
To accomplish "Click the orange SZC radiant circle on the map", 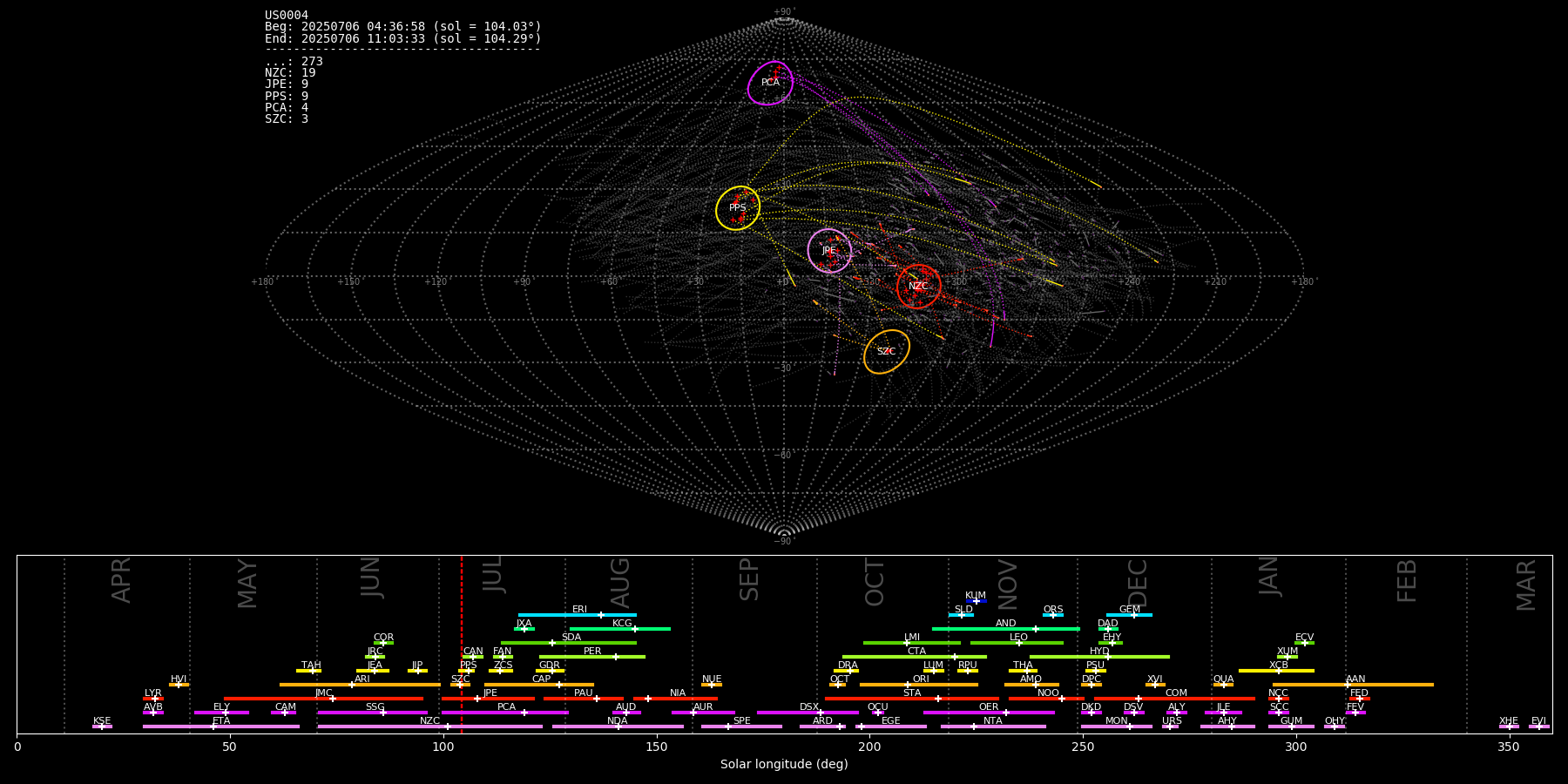I will point(887,352).
